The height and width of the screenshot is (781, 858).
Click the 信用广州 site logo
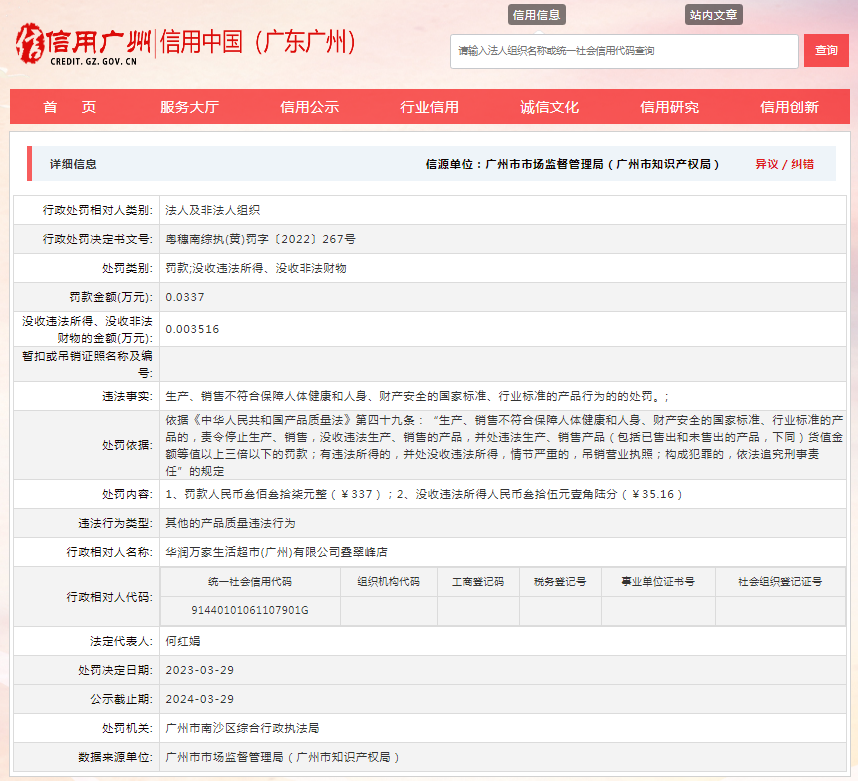[x=83, y=44]
